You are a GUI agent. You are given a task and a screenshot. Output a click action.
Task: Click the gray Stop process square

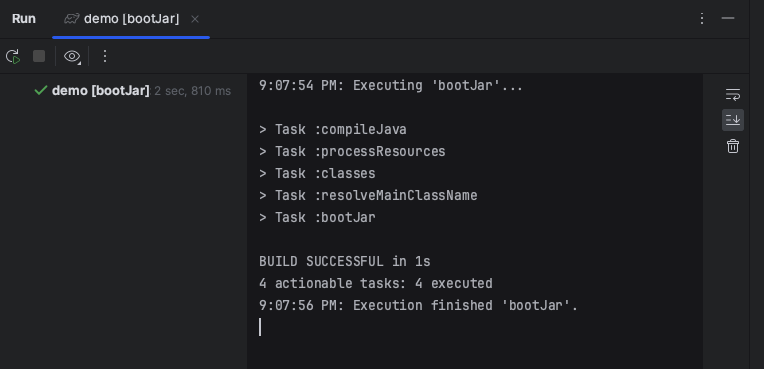pyautogui.click(x=39, y=56)
